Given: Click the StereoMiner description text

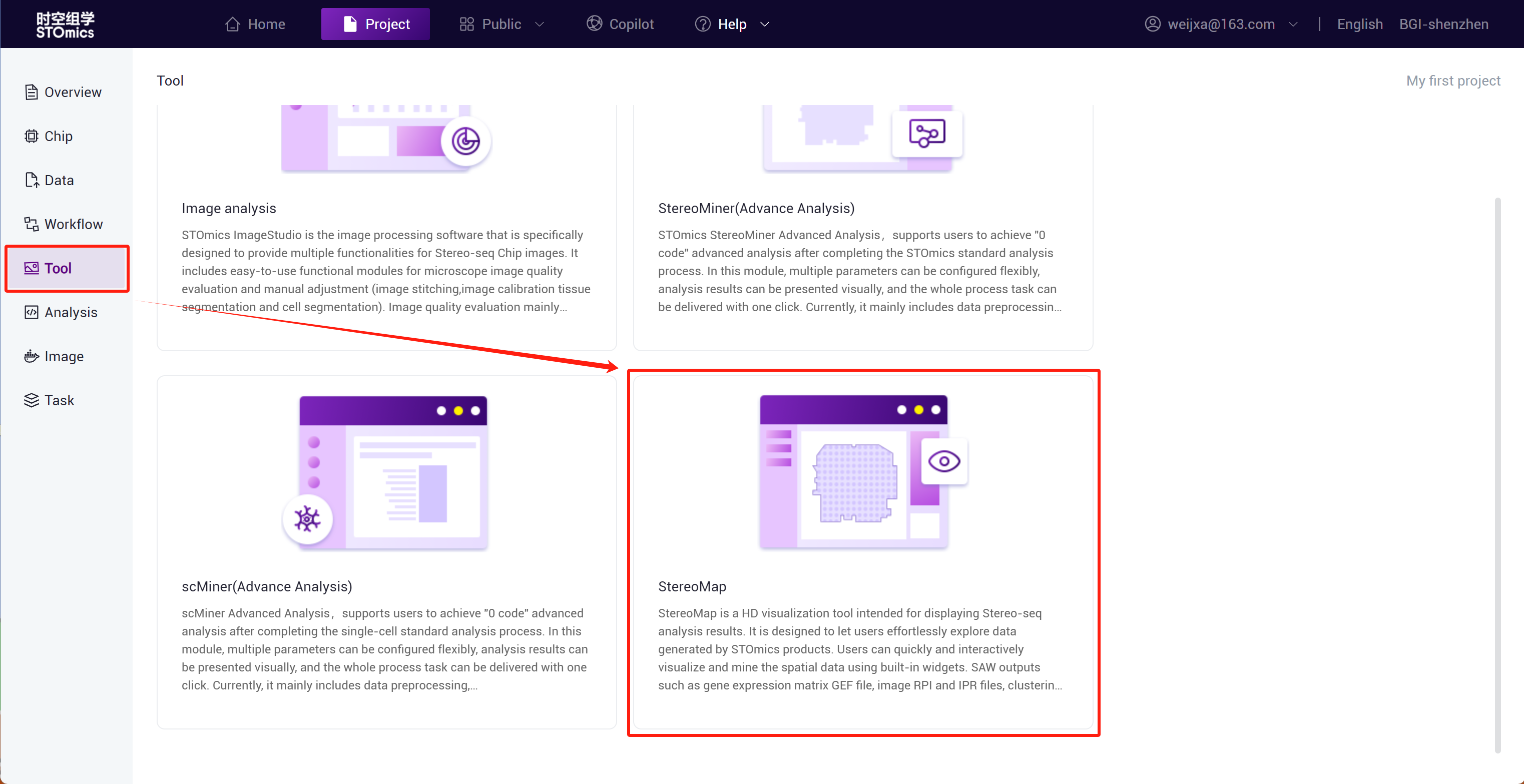Looking at the screenshot, I should [x=860, y=271].
